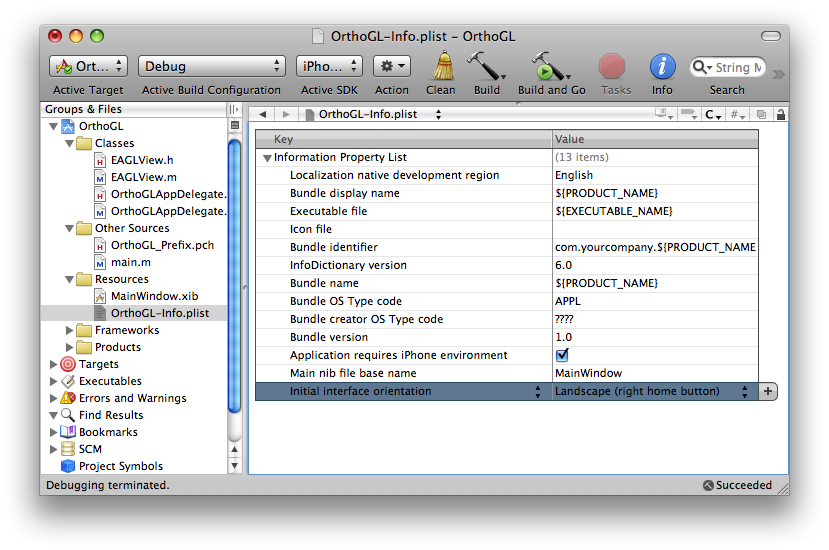829x550 pixels.
Task: Select the Project Symbols item
Action: coord(121,466)
